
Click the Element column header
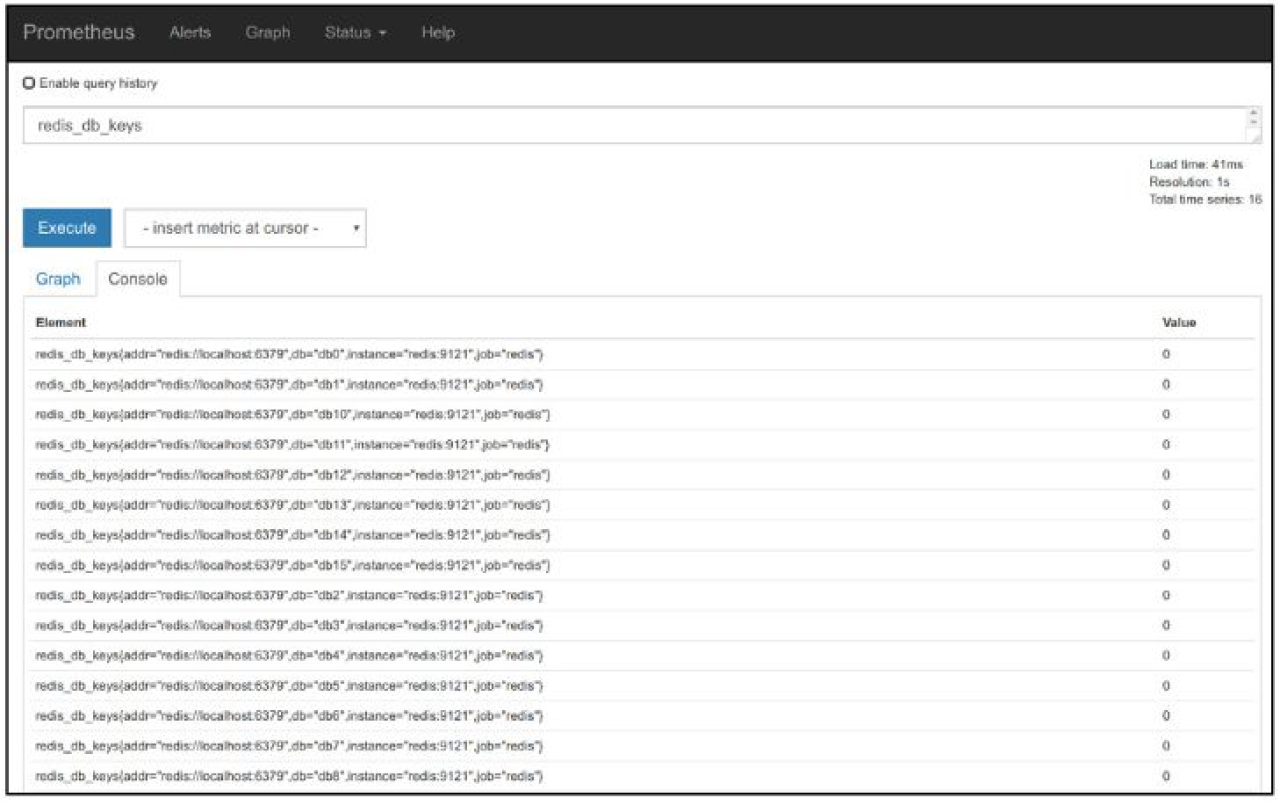61,323
